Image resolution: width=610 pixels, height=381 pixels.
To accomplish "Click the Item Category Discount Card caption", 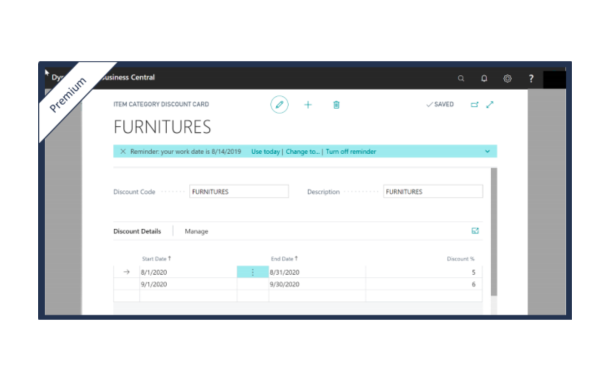I will coord(161,104).
